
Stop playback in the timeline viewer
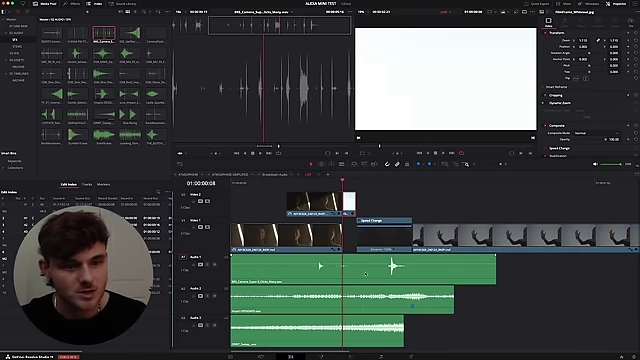pos(435,153)
